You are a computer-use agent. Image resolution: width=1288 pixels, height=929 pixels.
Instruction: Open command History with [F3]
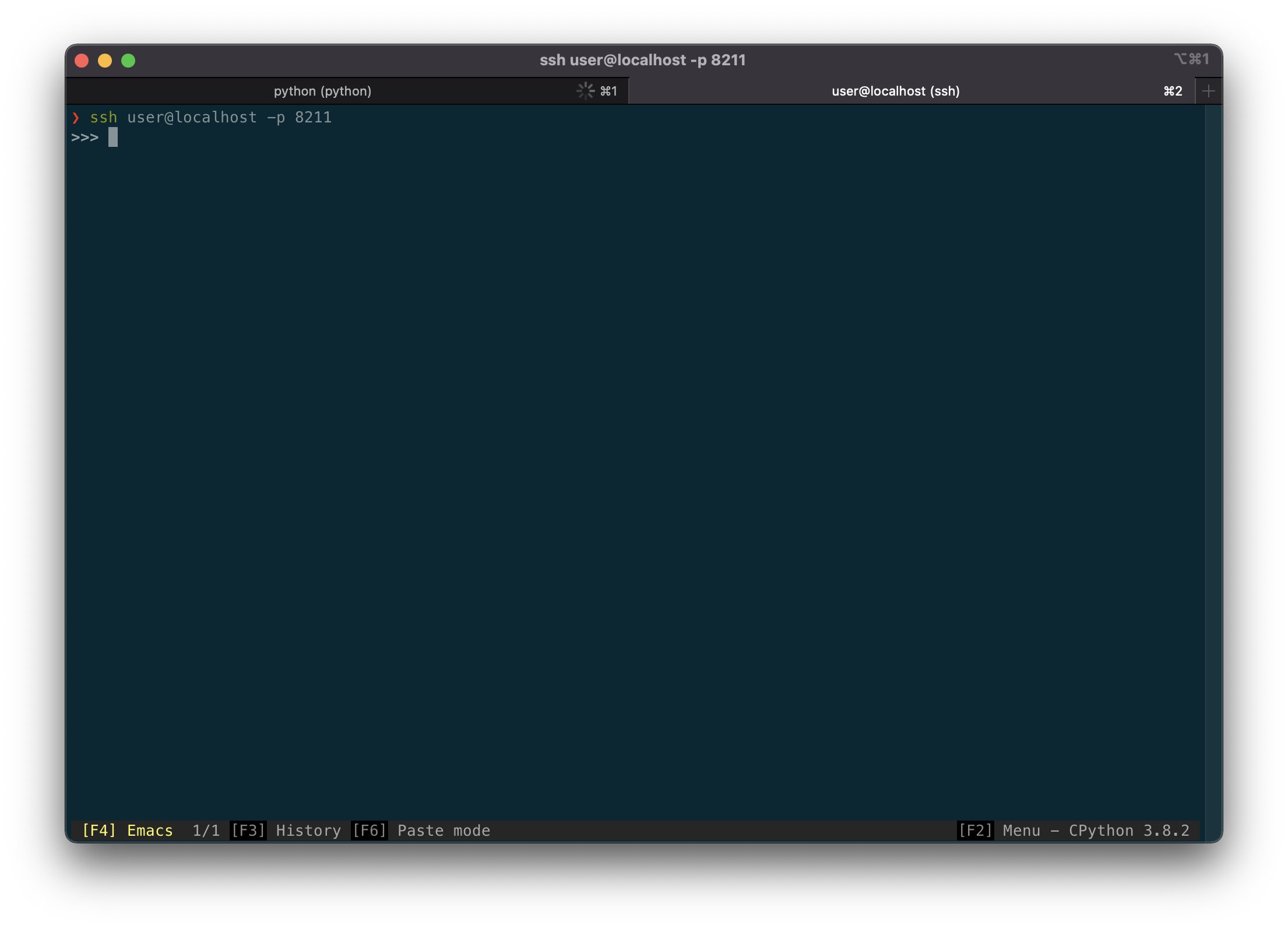point(247,830)
